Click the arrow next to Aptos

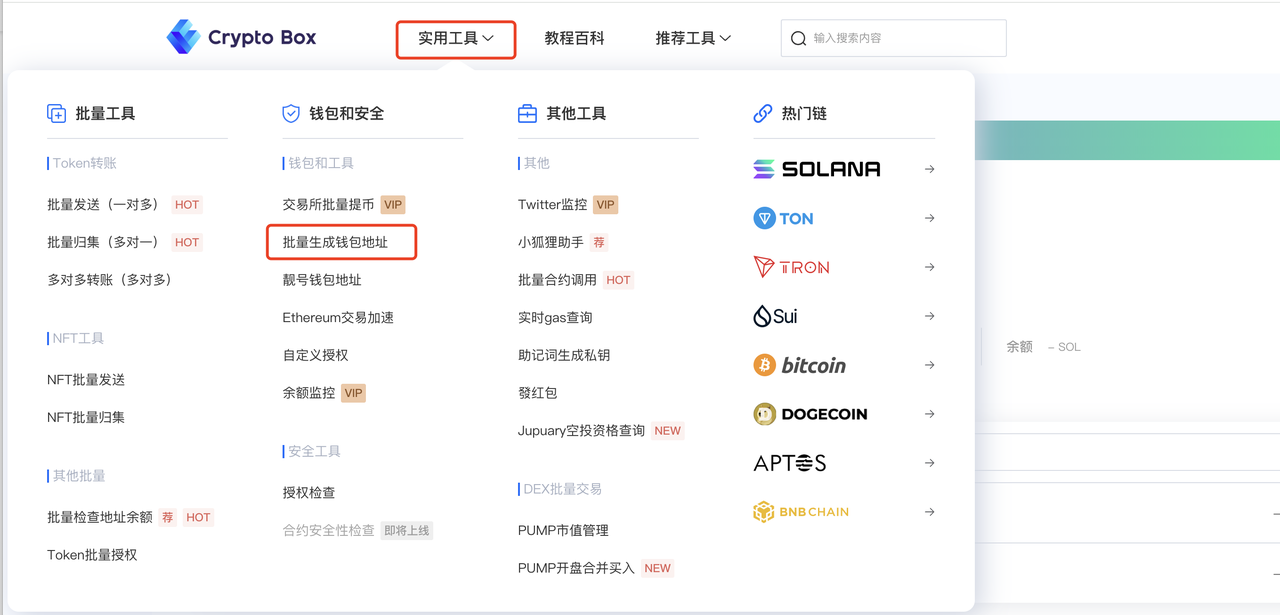click(x=929, y=463)
